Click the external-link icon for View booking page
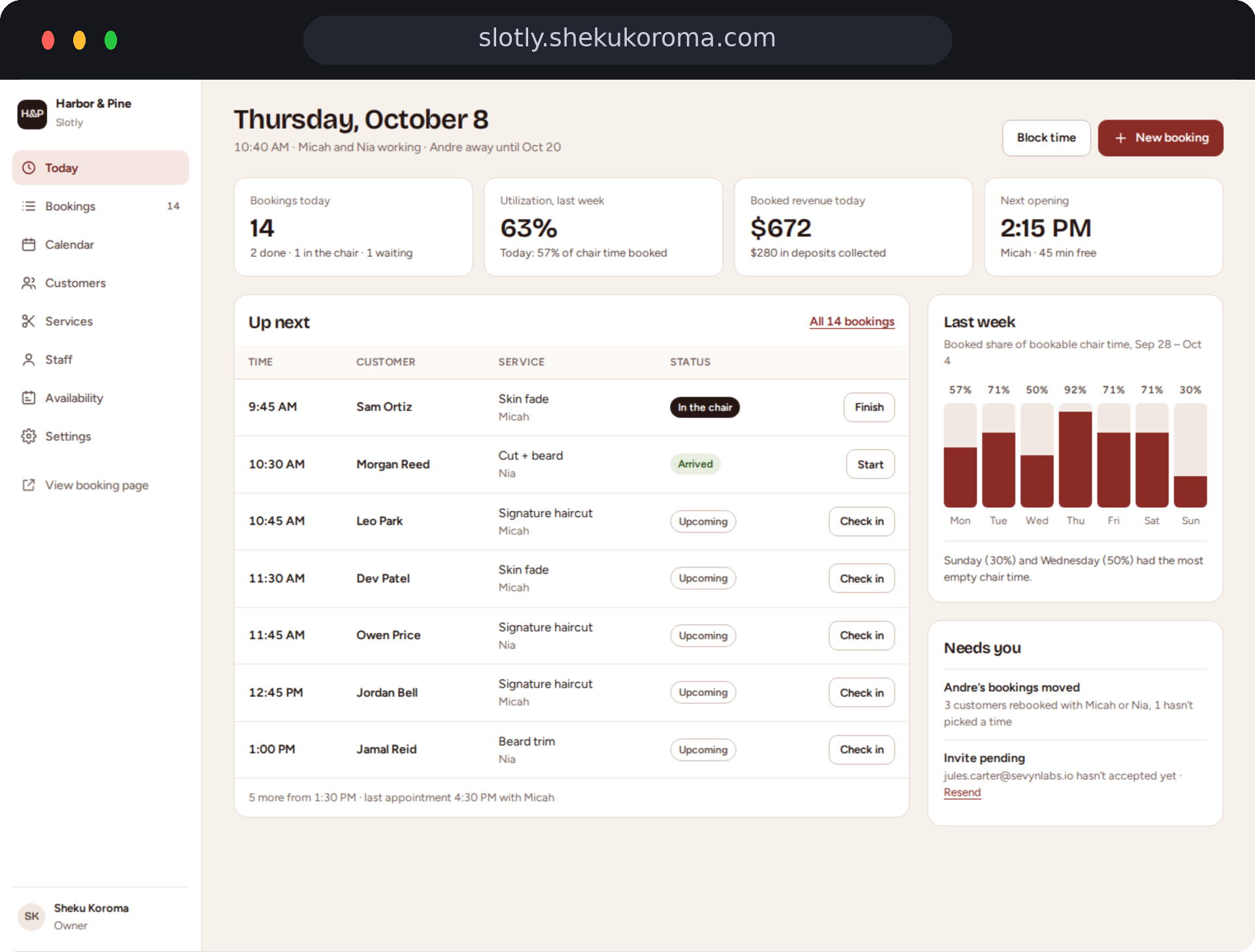 tap(29, 485)
